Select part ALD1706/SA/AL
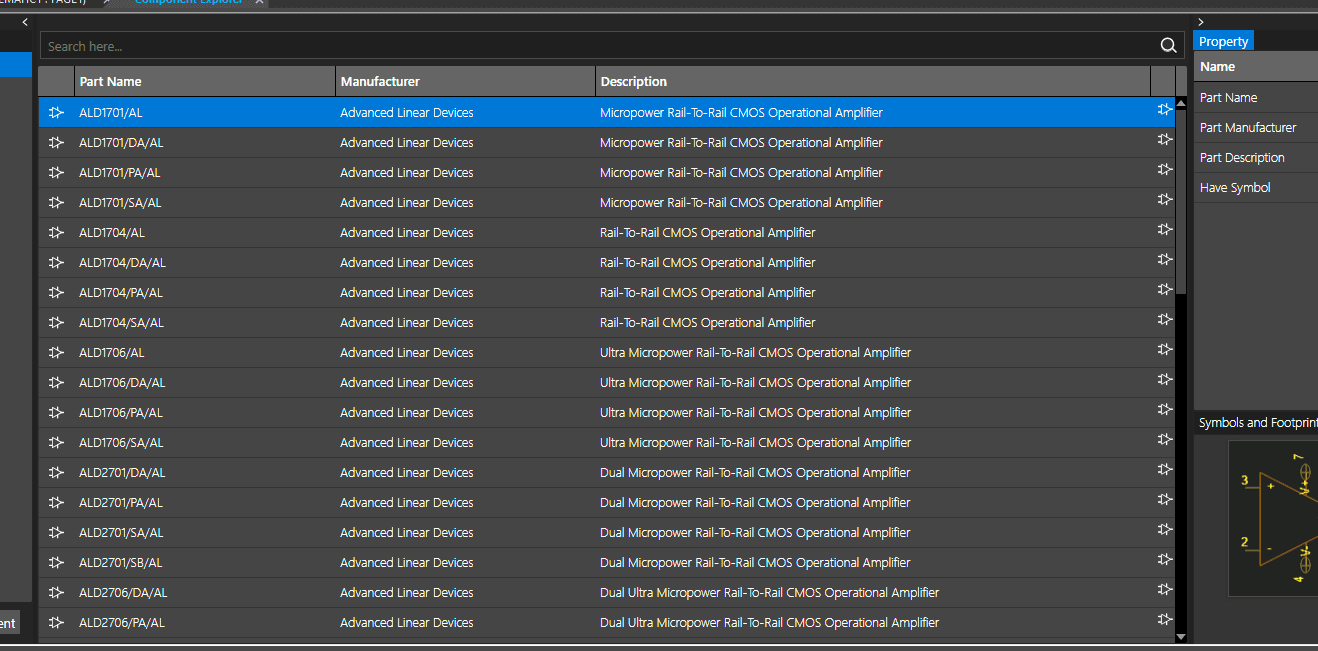The width and height of the screenshot is (1318, 651). click(x=121, y=442)
